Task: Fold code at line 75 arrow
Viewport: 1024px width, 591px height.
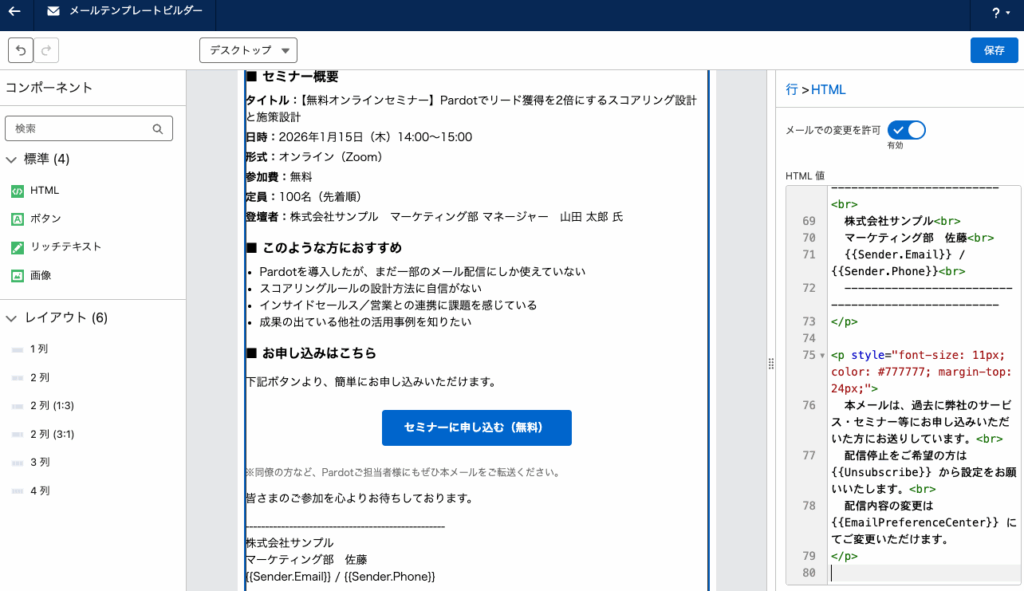Action: tap(822, 355)
